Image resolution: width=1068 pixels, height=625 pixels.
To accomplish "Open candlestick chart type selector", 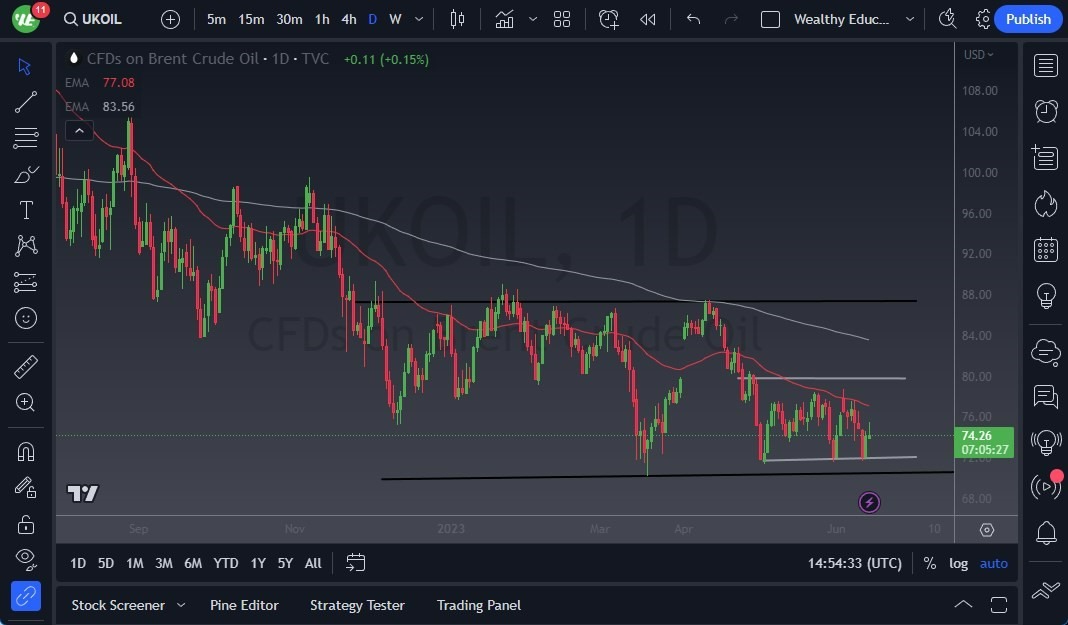I will click(457, 19).
